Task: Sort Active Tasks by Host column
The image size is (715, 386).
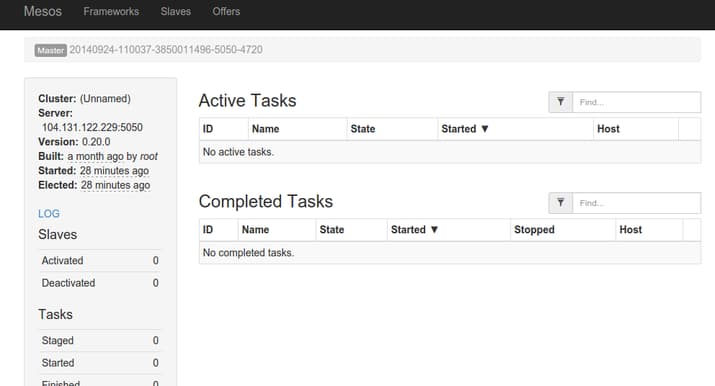Action: [x=608, y=129]
